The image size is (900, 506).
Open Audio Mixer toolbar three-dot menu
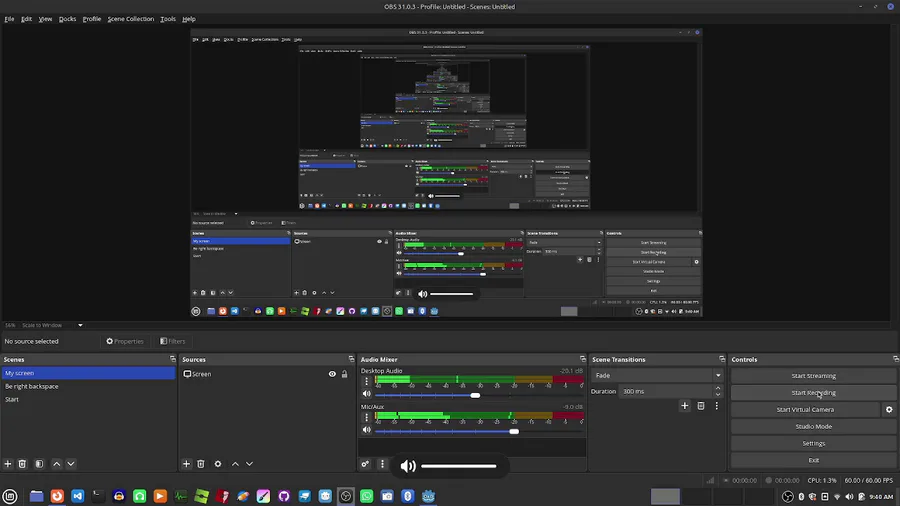(382, 464)
